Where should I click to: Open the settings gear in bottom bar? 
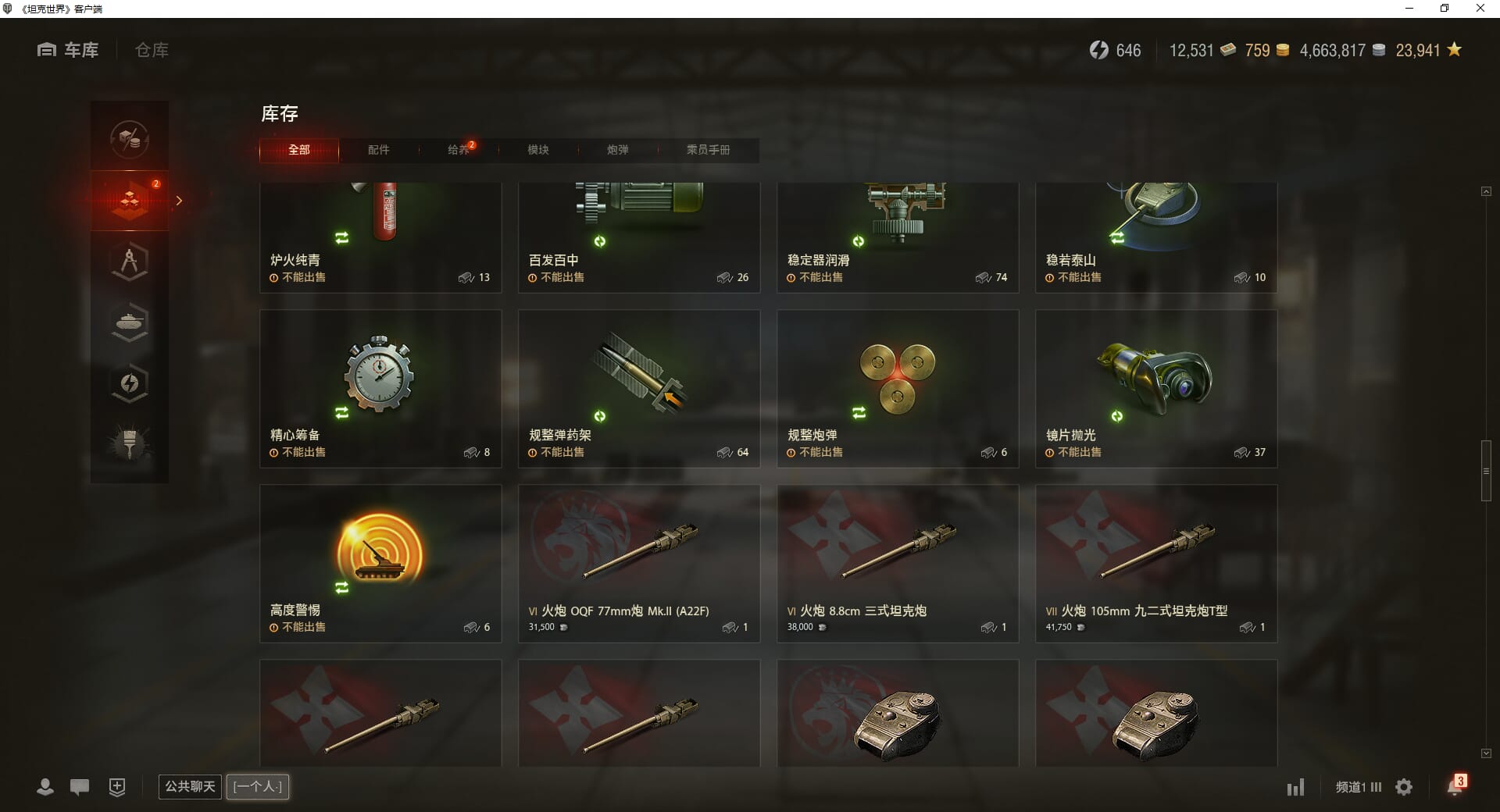1404,787
